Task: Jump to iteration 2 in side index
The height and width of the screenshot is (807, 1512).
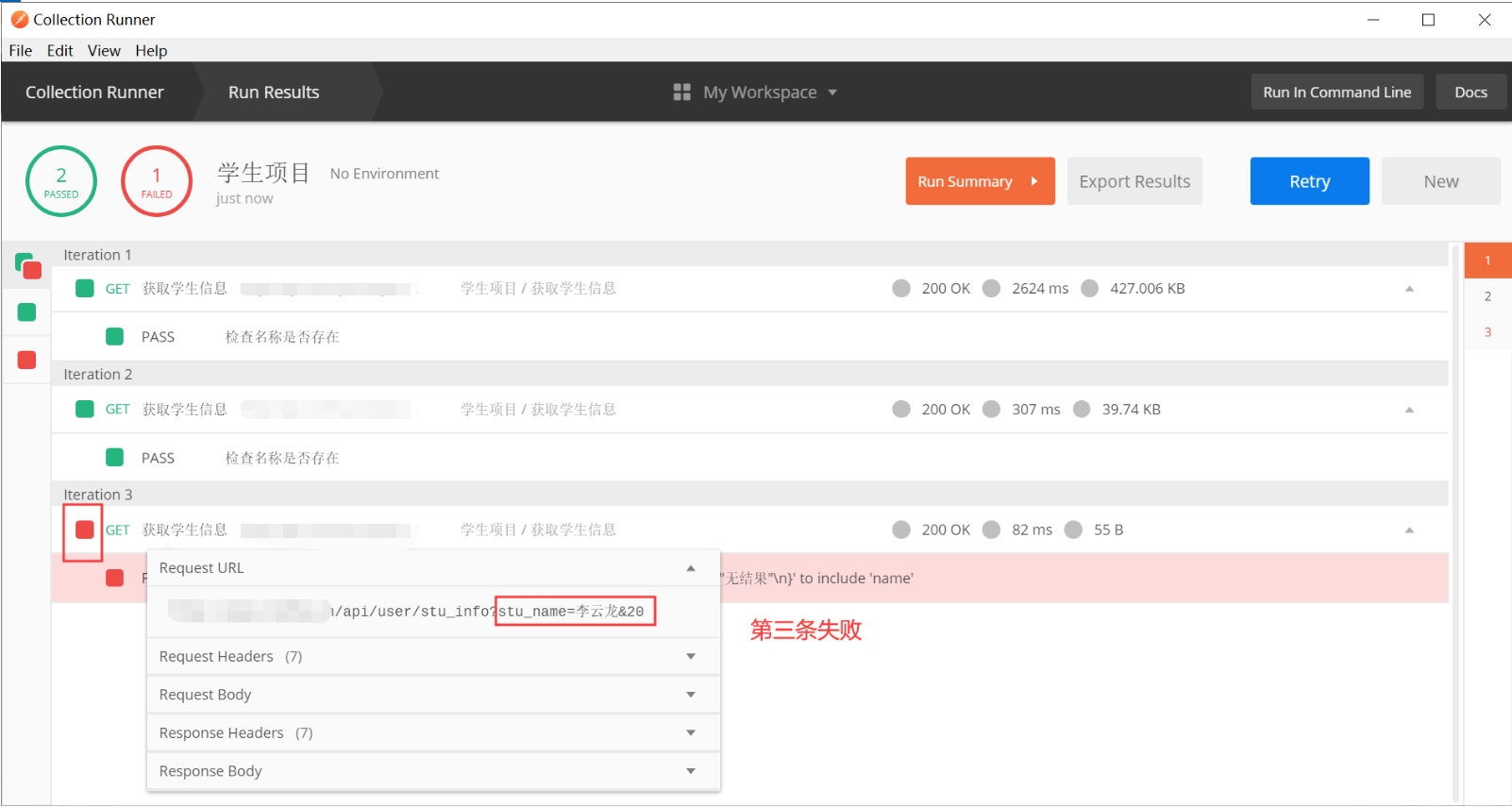Action: coord(1487,296)
